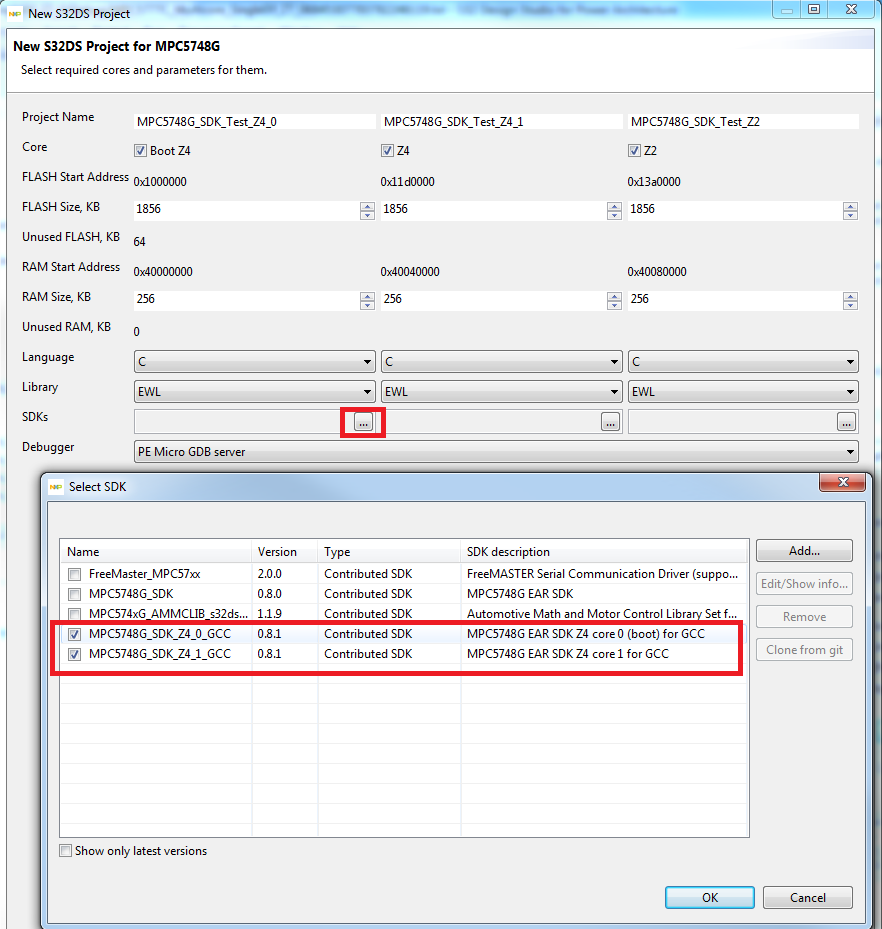This screenshot has height=929, width=882.
Task: Click the Add... button in Select SDK
Action: [804, 550]
